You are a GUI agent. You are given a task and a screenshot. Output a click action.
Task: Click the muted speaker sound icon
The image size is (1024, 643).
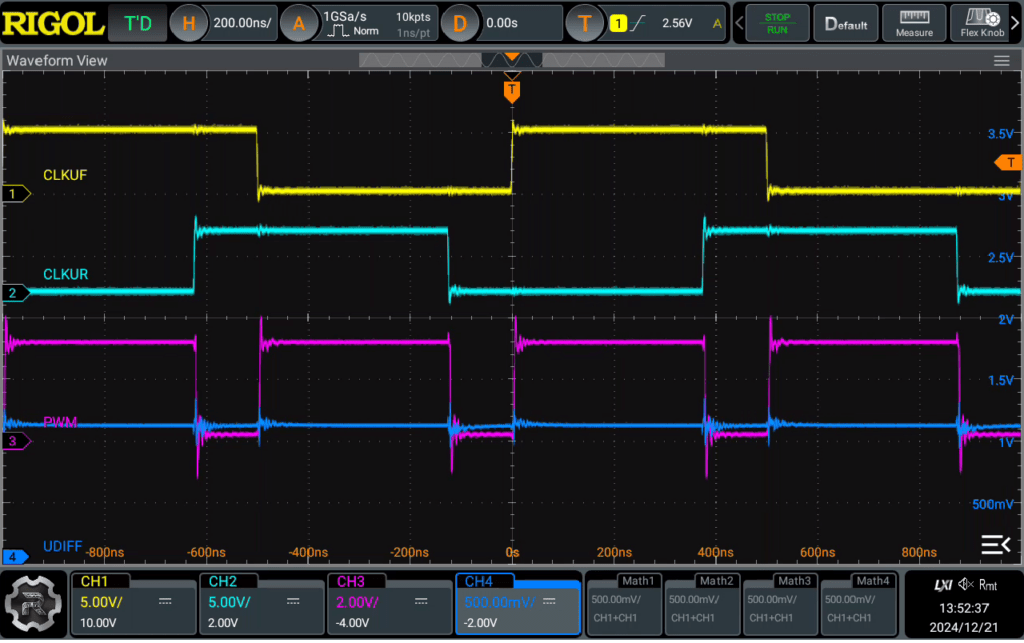965,585
